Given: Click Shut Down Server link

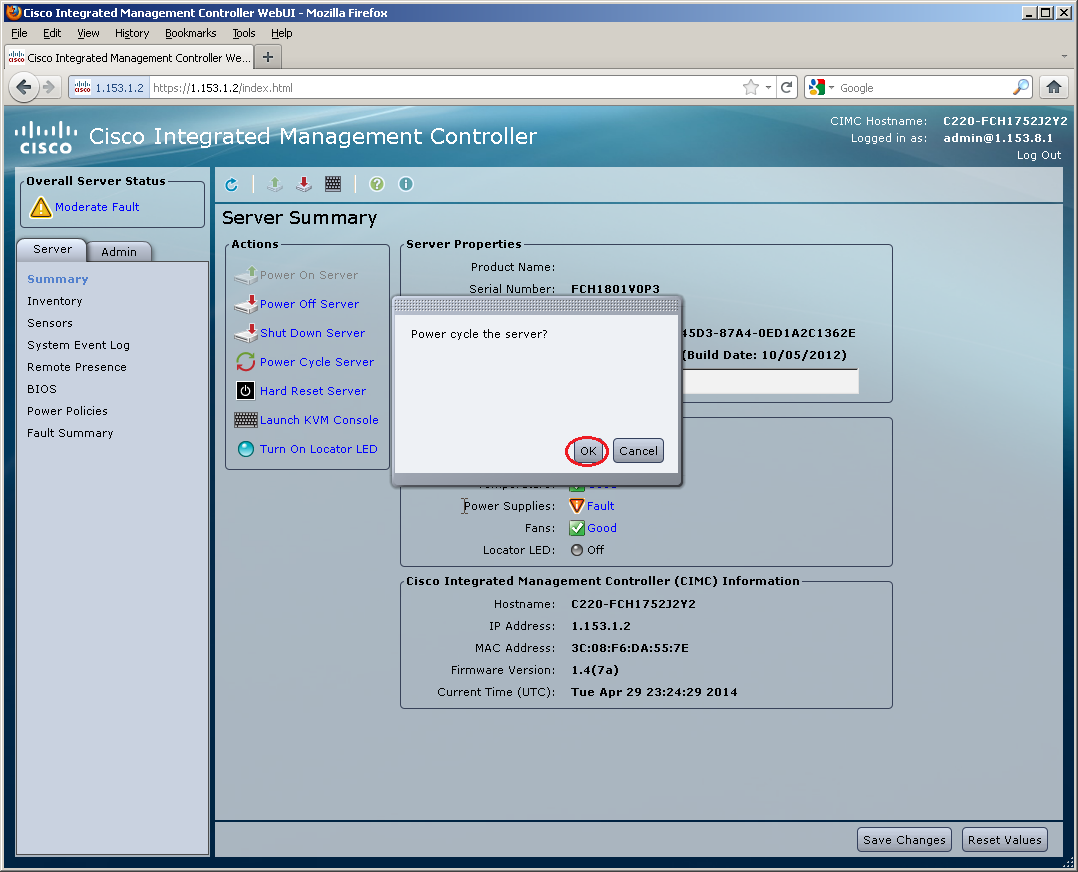Looking at the screenshot, I should click(313, 333).
